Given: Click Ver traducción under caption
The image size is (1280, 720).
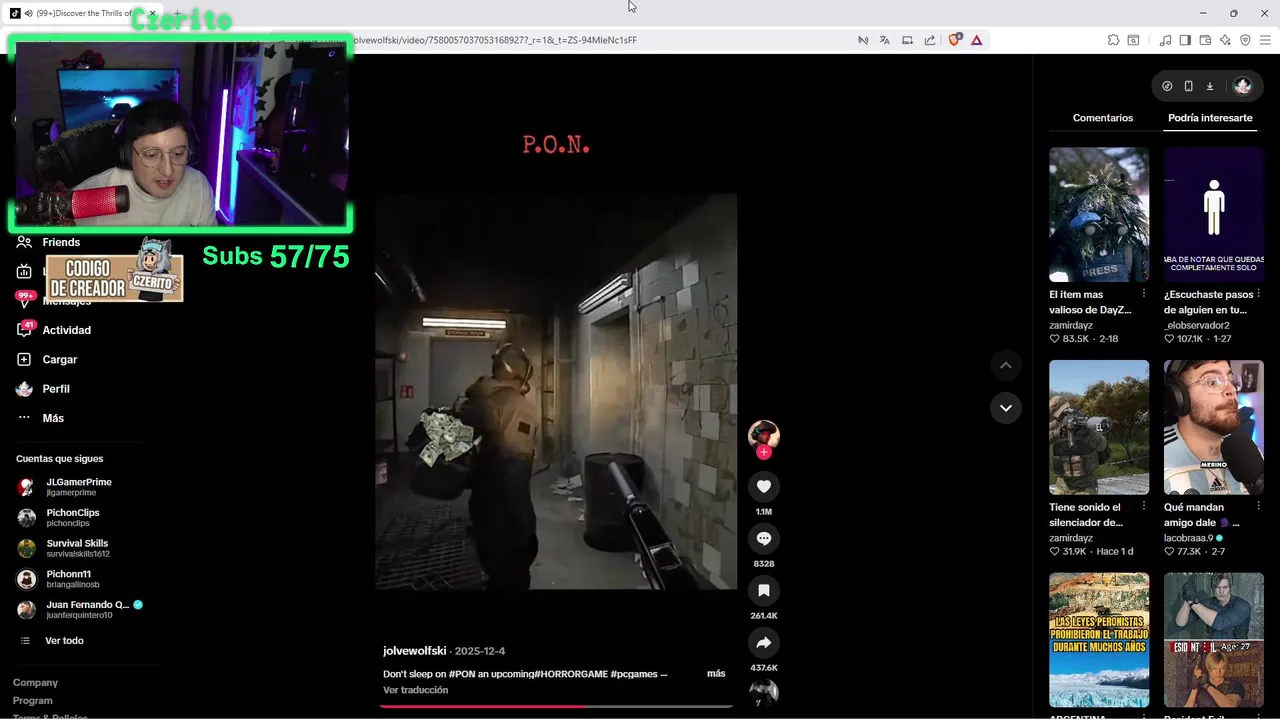Looking at the screenshot, I should point(415,690).
